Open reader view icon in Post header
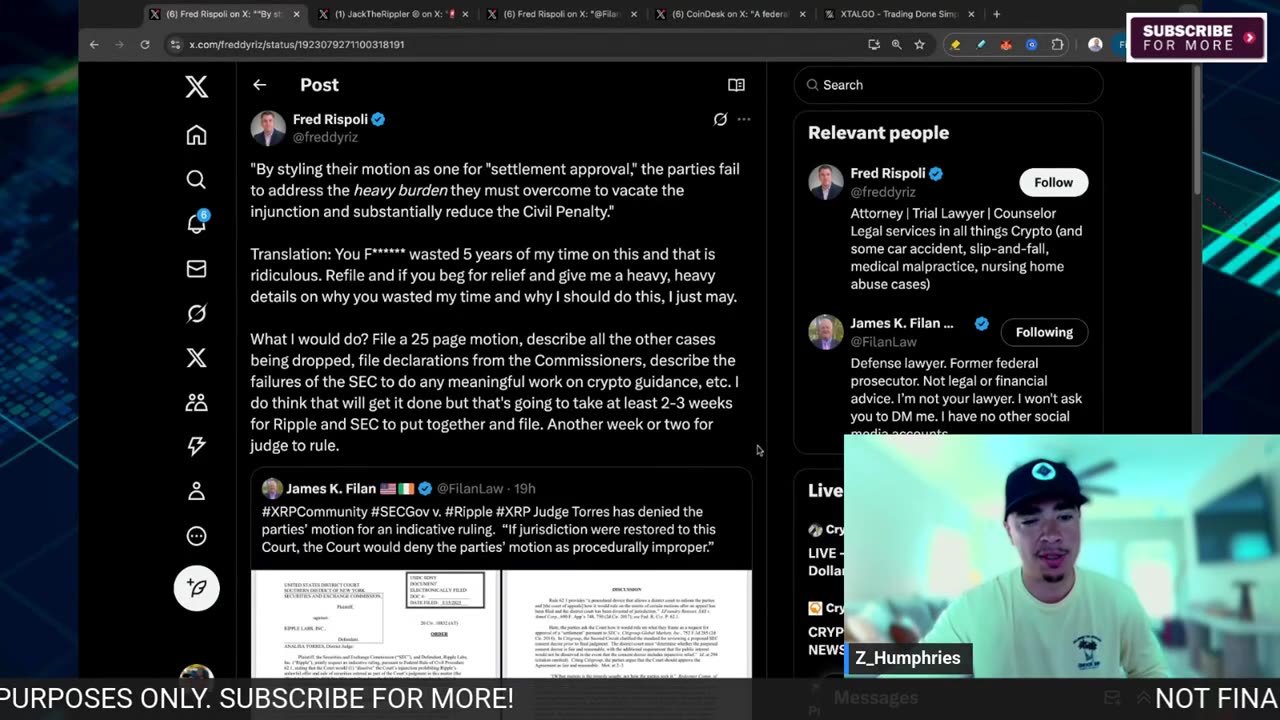Image resolution: width=1280 pixels, height=720 pixels. click(x=736, y=85)
